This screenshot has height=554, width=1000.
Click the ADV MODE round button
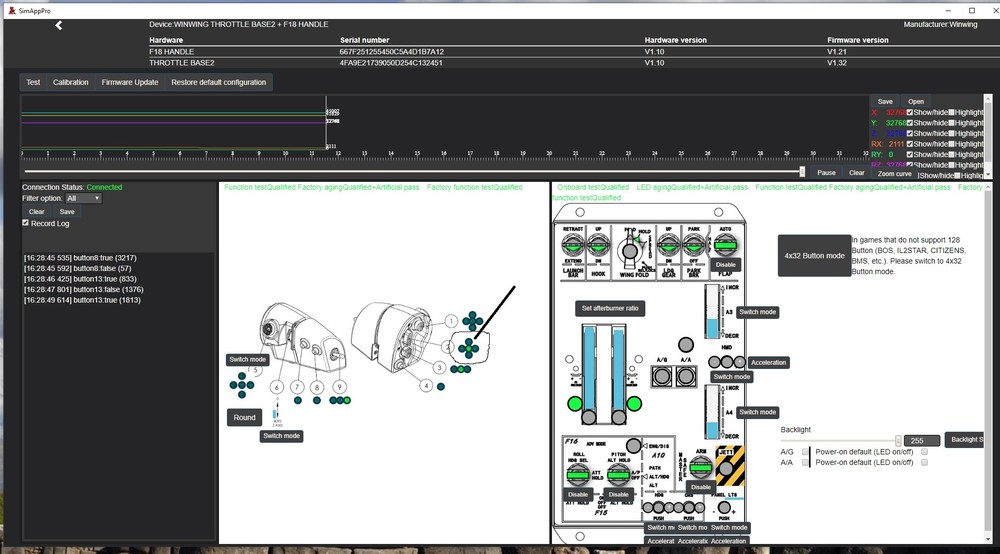tap(633, 445)
